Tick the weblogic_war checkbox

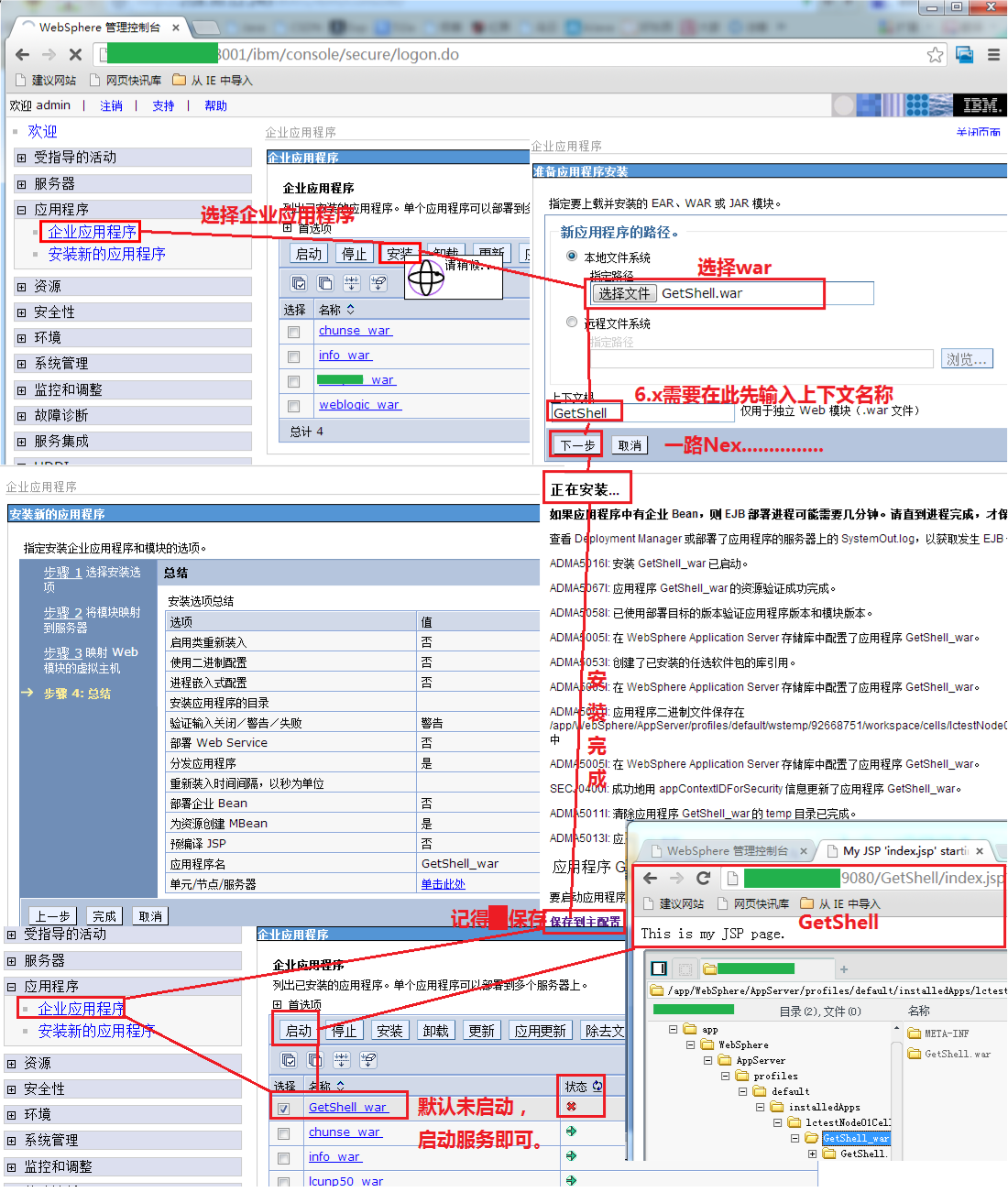click(x=294, y=406)
